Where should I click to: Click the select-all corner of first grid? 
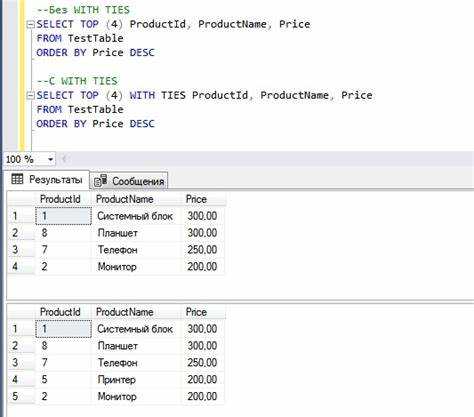[x=21, y=199]
